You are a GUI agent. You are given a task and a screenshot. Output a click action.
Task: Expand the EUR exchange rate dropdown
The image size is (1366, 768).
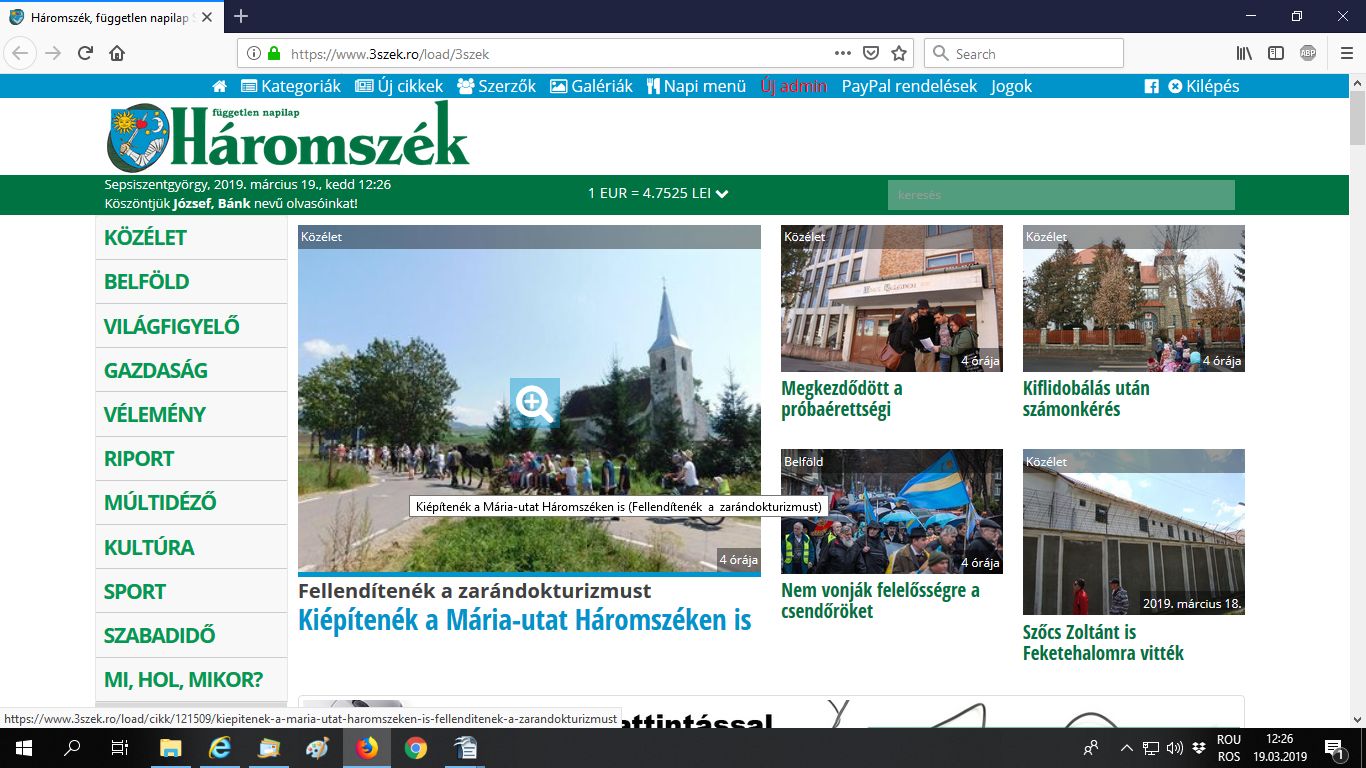pyautogui.click(x=722, y=194)
